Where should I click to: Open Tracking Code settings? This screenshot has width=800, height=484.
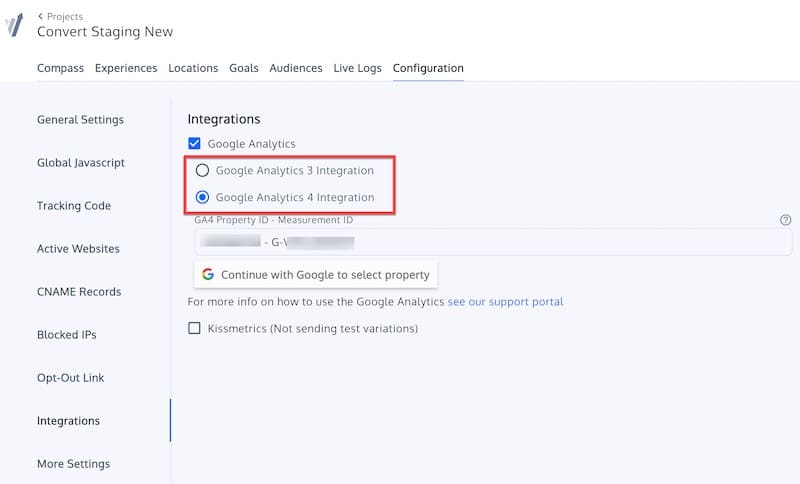point(73,206)
